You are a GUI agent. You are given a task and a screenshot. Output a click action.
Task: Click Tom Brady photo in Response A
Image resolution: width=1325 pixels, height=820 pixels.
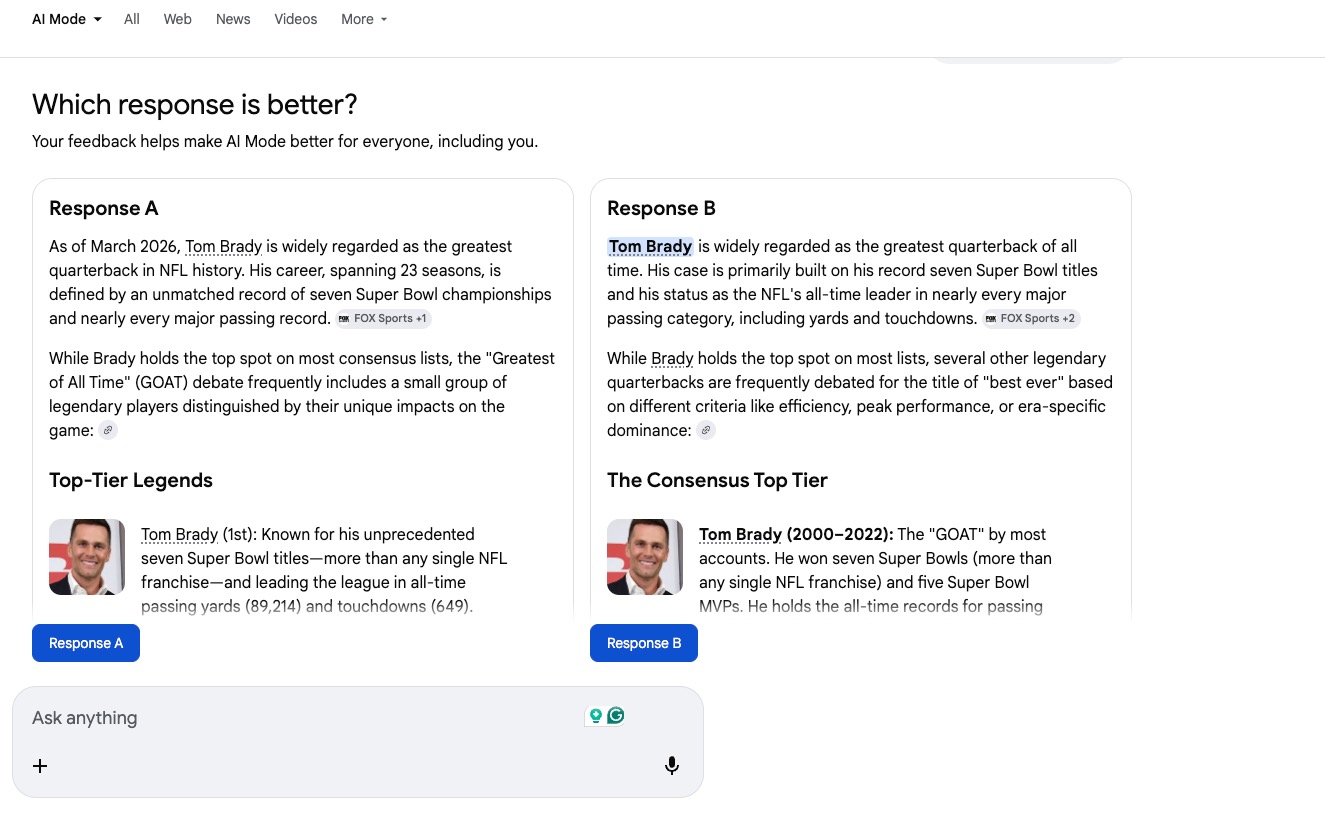[87, 557]
